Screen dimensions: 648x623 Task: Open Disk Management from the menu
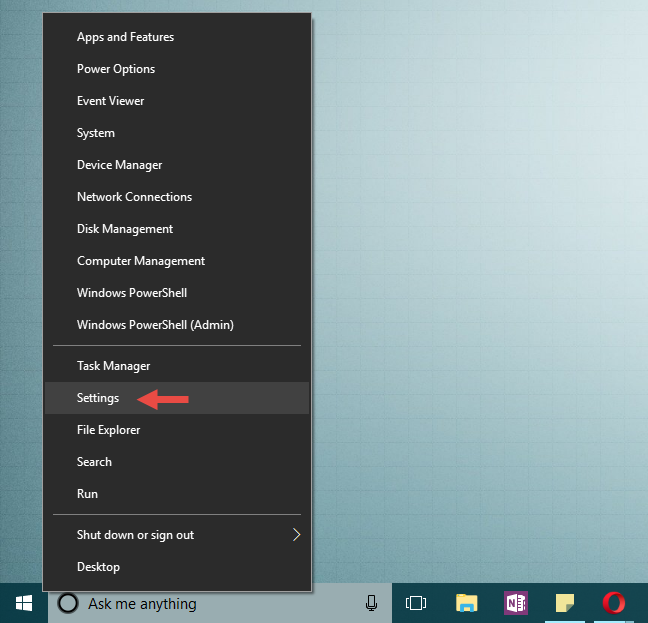click(125, 229)
